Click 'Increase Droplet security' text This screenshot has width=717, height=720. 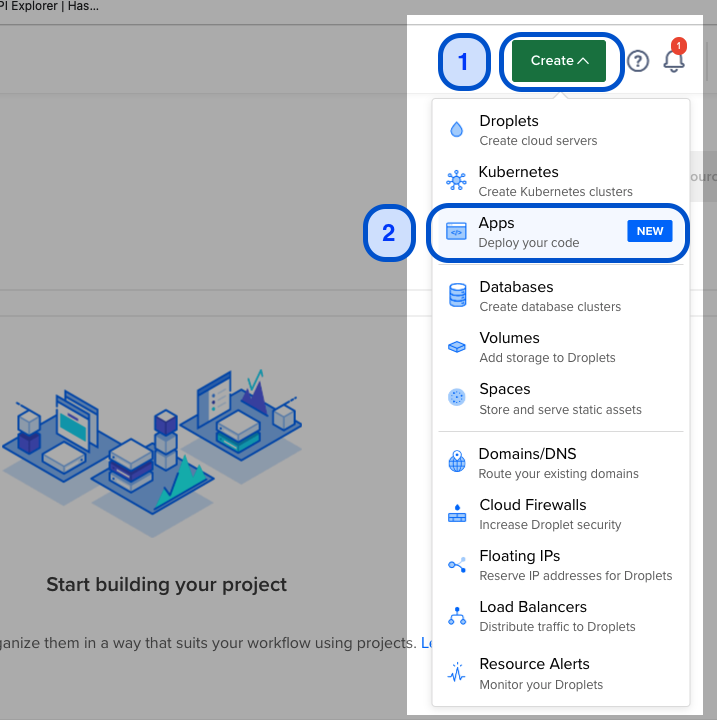point(550,524)
